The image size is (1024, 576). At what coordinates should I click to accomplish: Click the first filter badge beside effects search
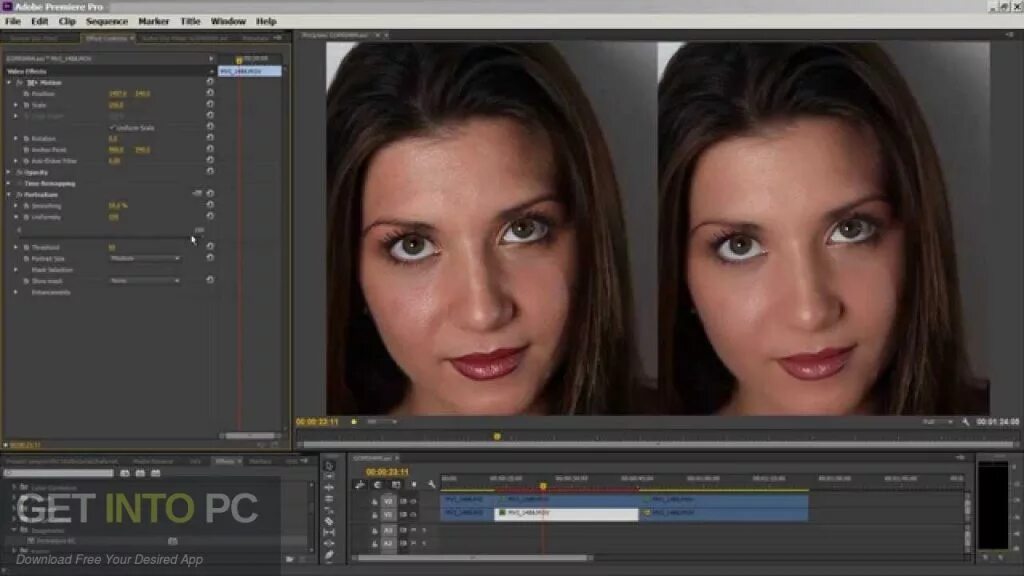pyautogui.click(x=125, y=473)
